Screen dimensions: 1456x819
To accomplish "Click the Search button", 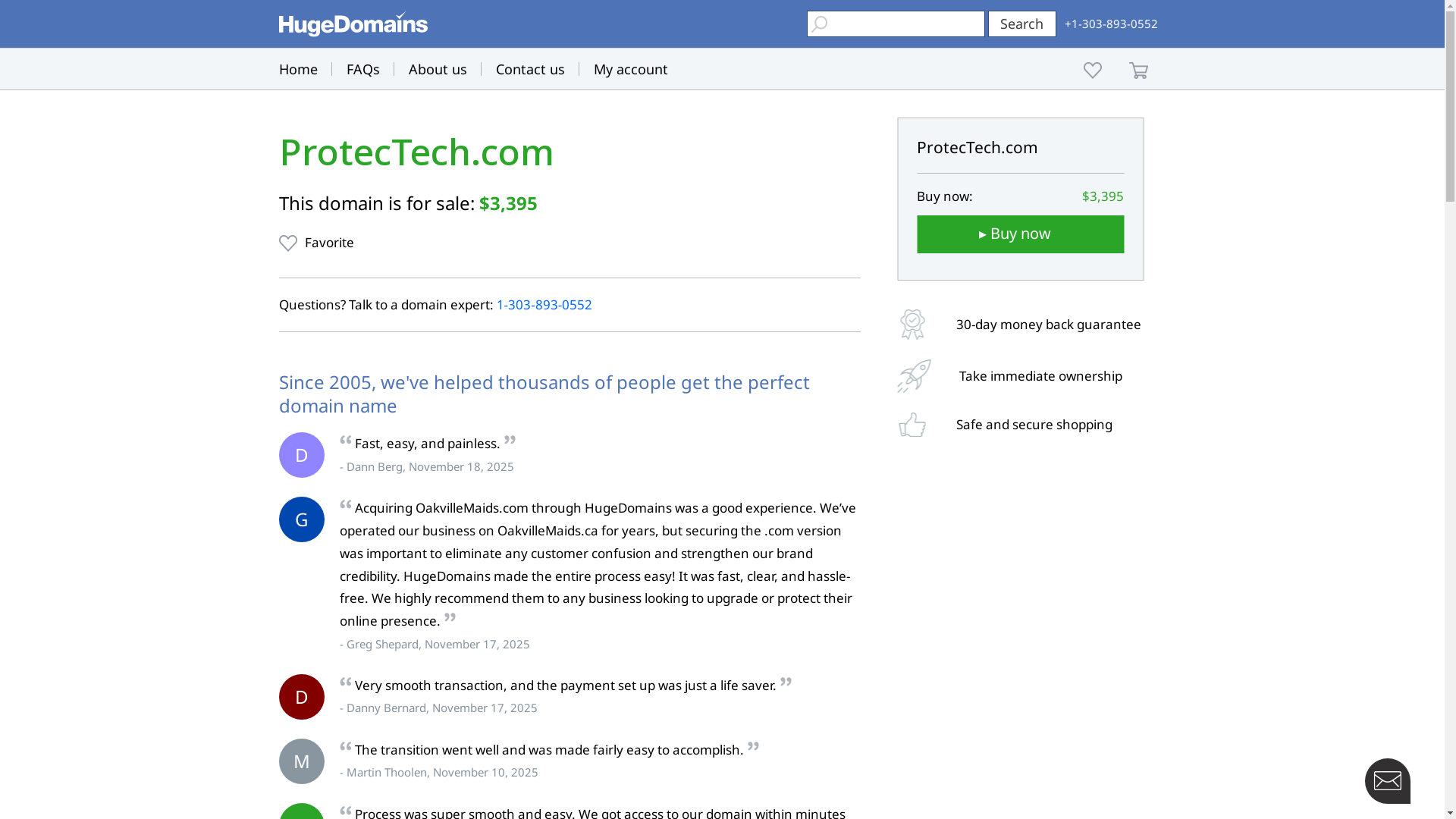I will pos(1021,24).
